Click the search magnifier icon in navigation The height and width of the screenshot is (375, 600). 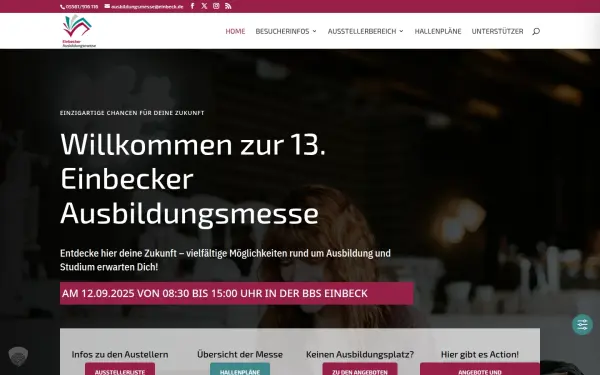536,31
